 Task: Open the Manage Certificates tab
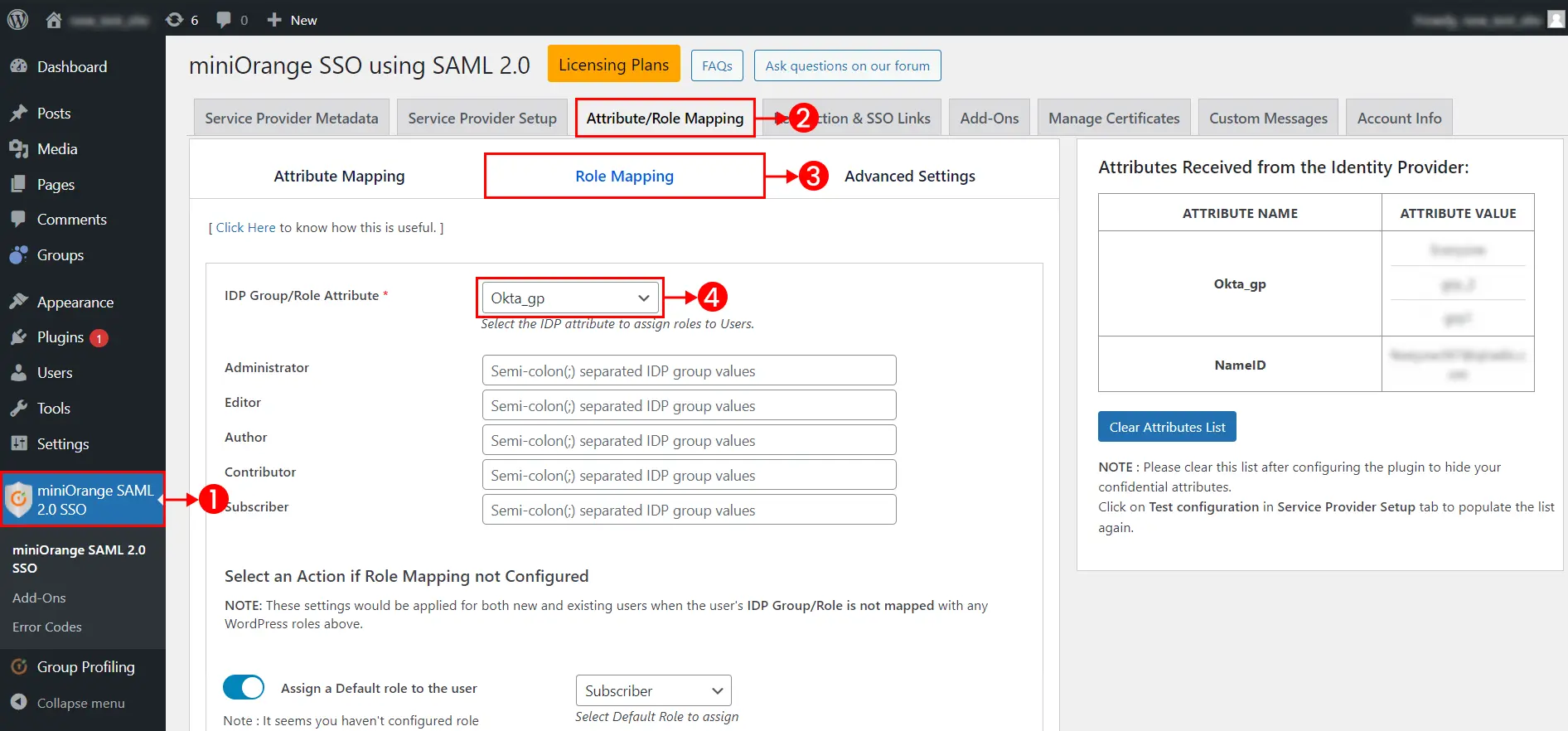click(x=1114, y=118)
